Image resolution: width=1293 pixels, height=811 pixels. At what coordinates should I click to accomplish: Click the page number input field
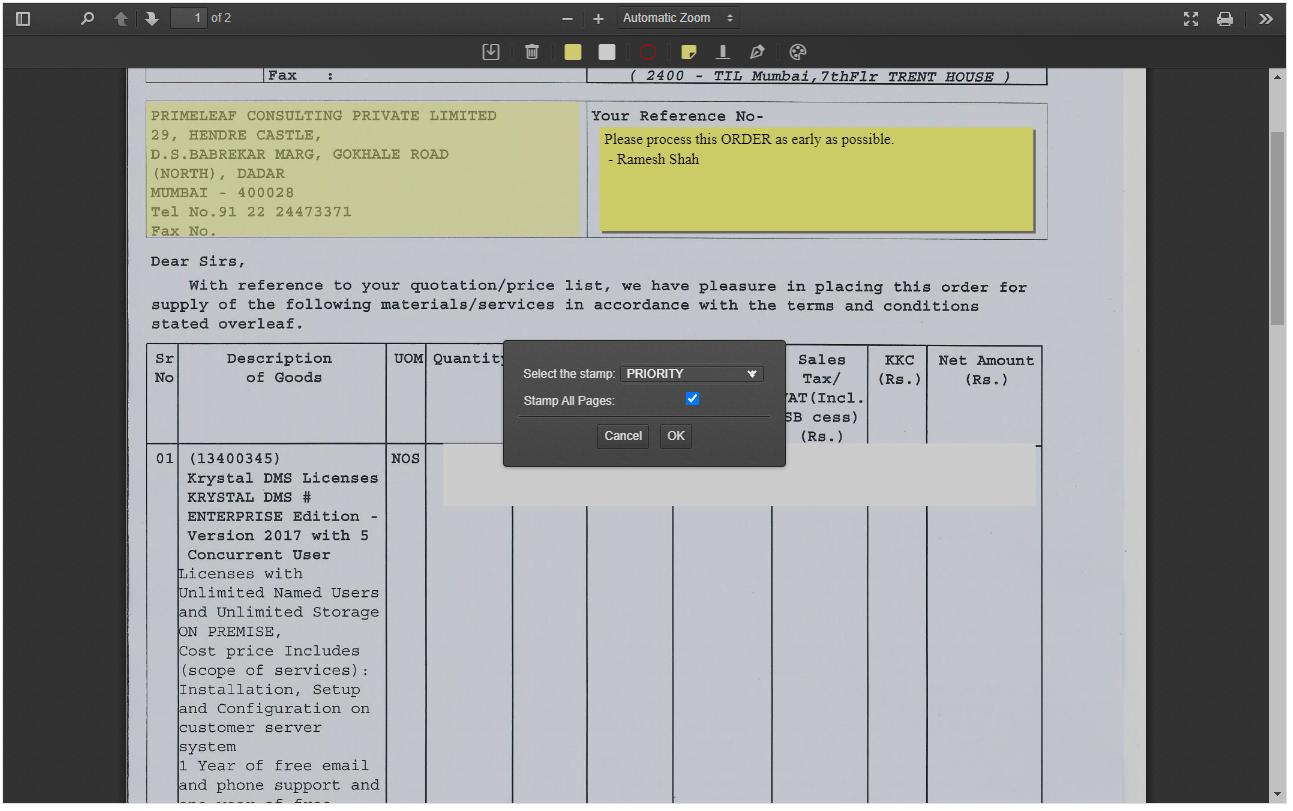[188, 18]
